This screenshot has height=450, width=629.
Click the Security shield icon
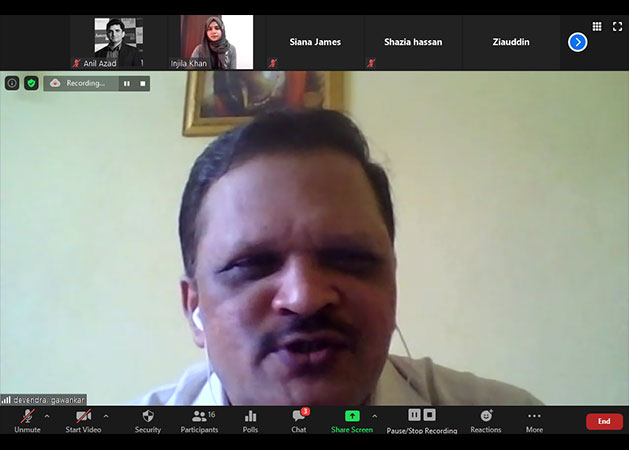click(148, 416)
